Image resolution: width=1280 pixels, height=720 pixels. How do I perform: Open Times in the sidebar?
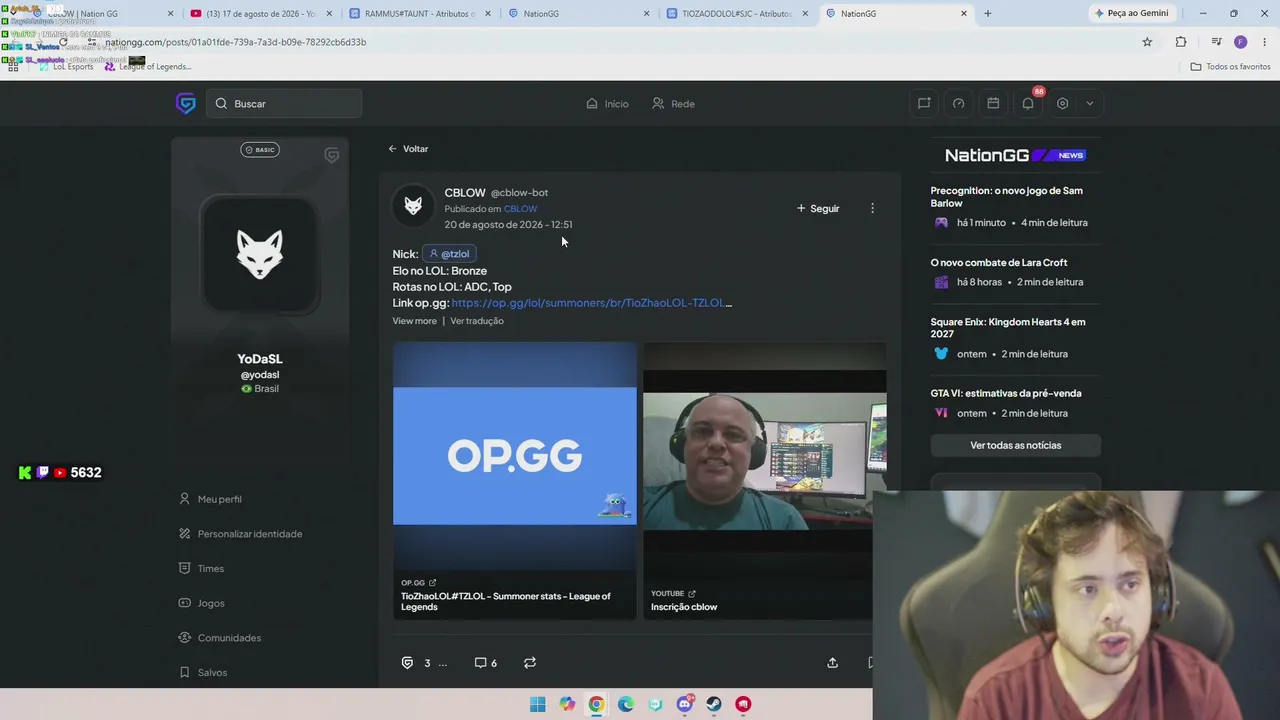coord(201,568)
